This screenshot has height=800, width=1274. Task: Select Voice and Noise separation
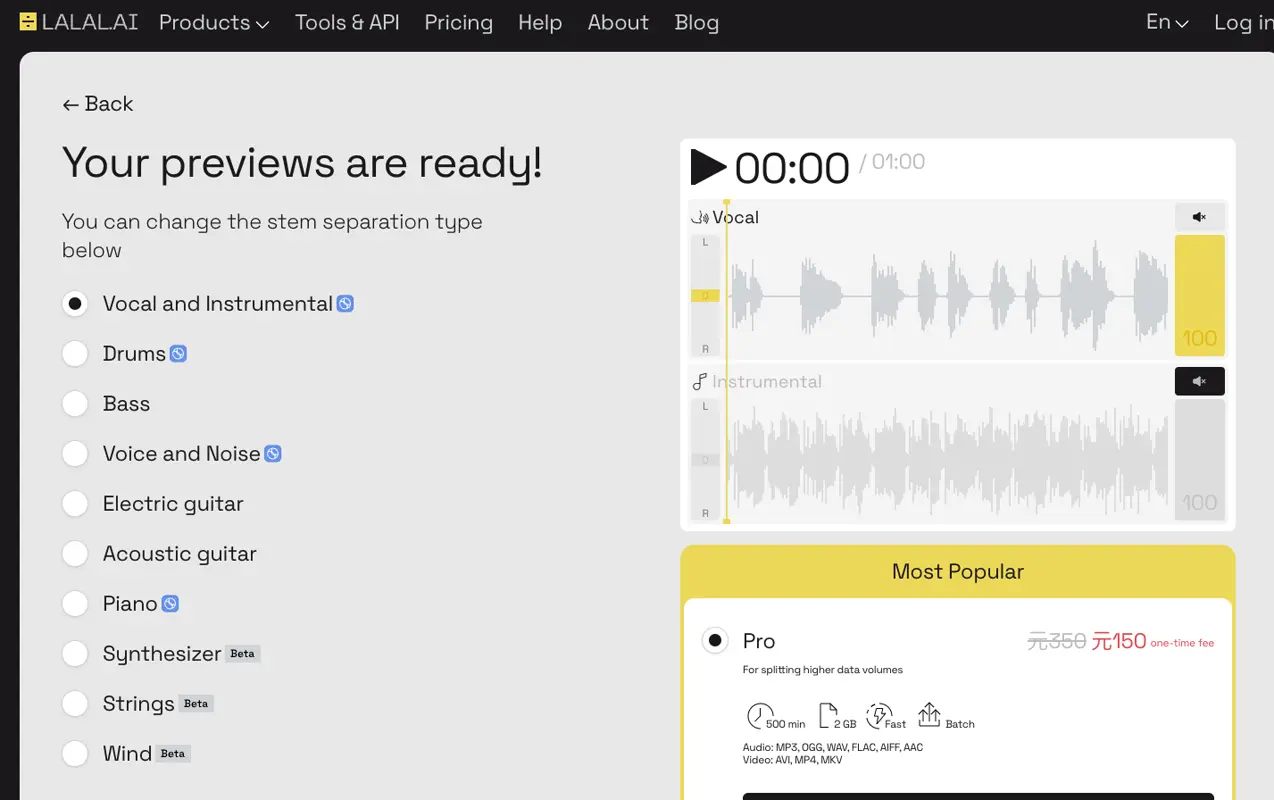coord(75,453)
